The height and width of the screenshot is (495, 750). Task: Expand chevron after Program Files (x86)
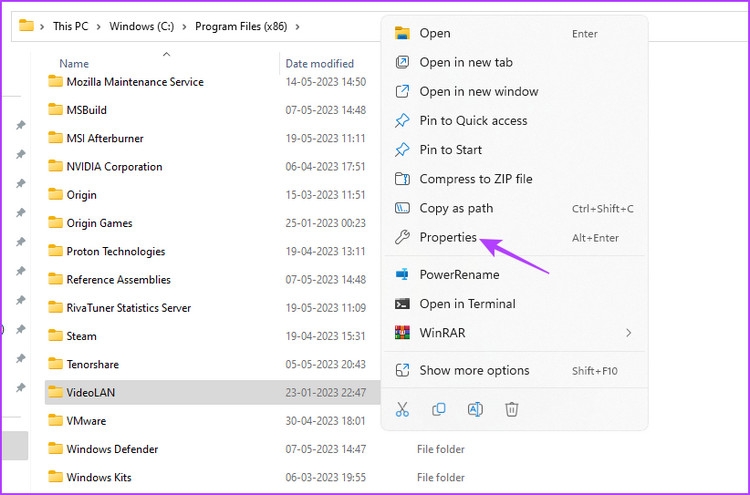point(298,26)
